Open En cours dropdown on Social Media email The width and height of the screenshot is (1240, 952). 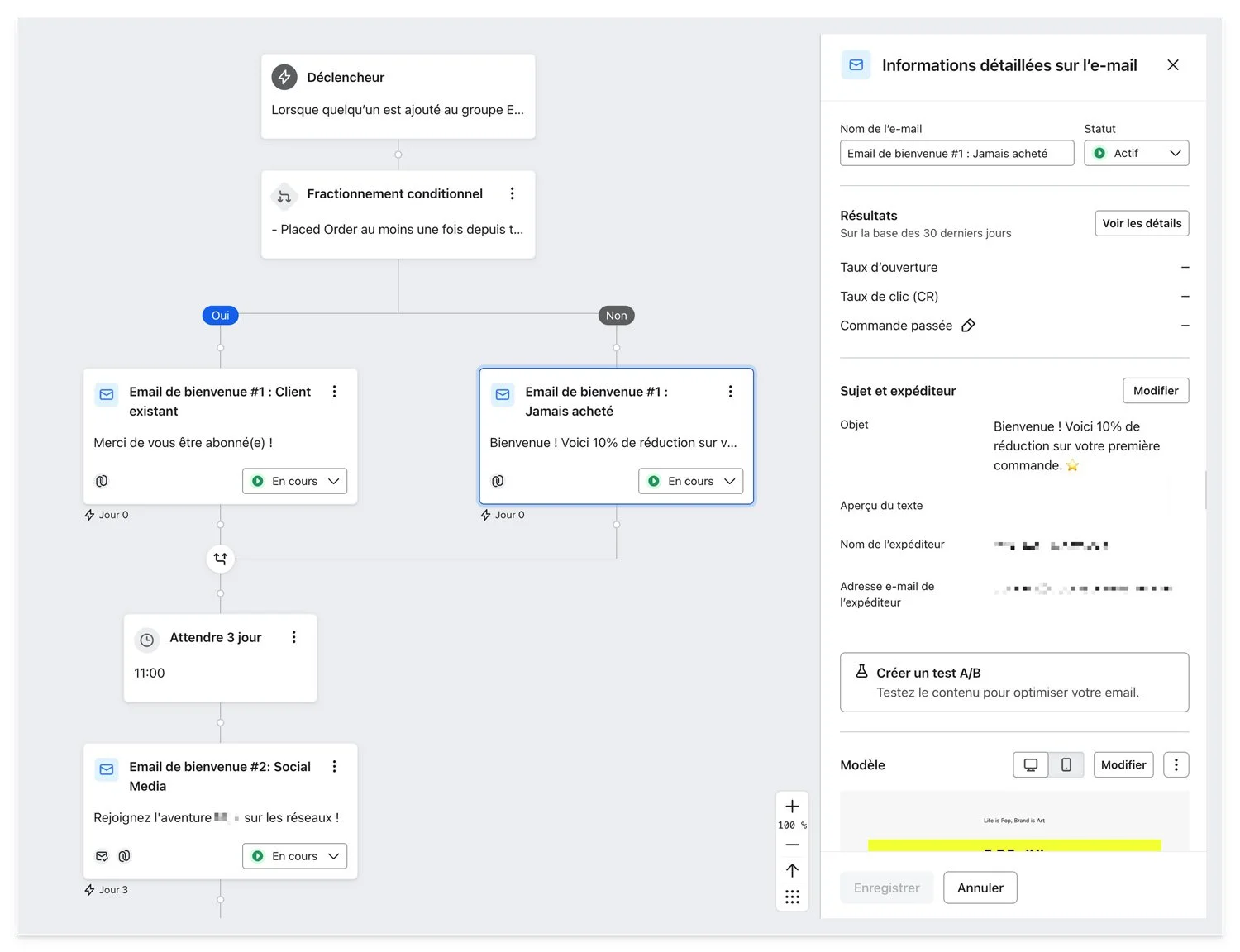tap(295, 856)
